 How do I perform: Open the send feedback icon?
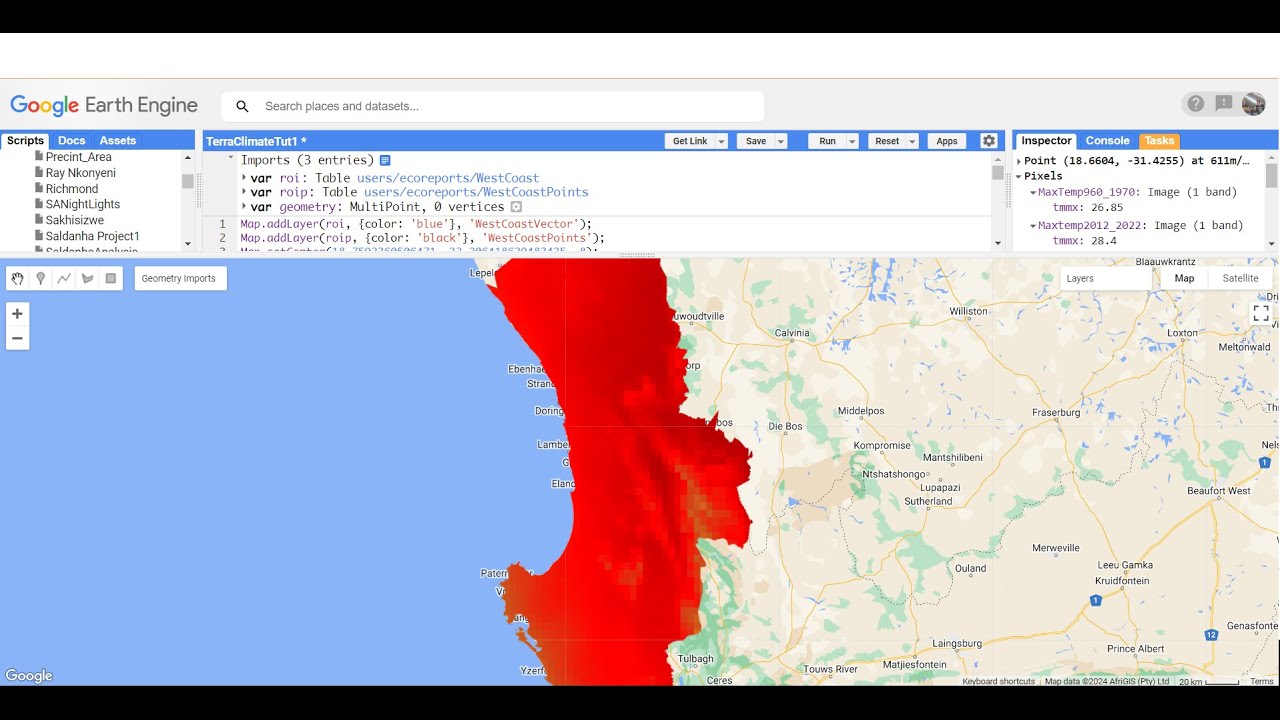point(1224,103)
